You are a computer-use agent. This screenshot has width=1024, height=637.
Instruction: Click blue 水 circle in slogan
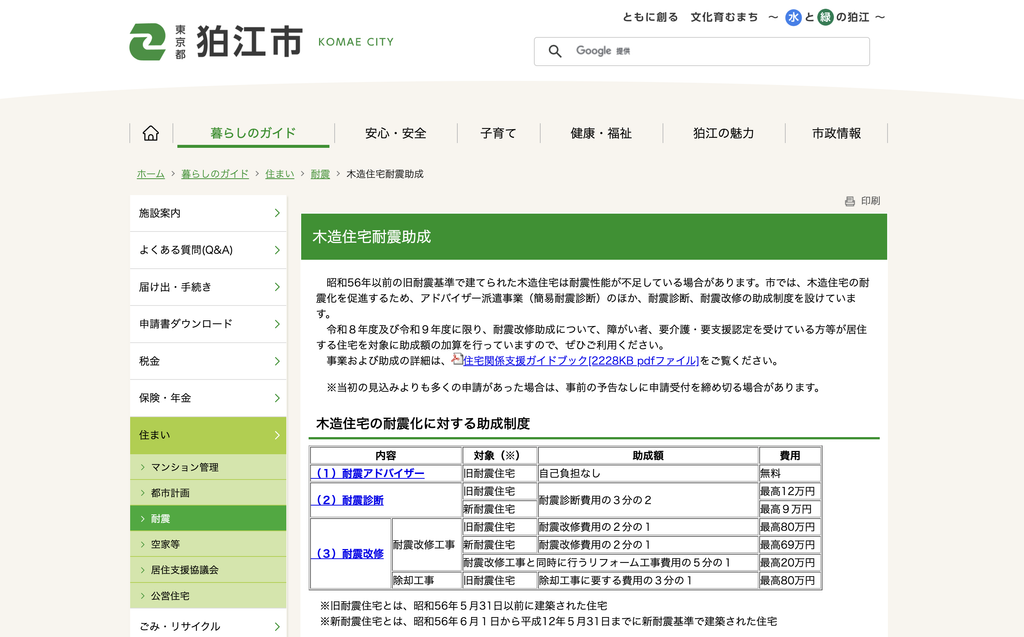[x=793, y=18]
